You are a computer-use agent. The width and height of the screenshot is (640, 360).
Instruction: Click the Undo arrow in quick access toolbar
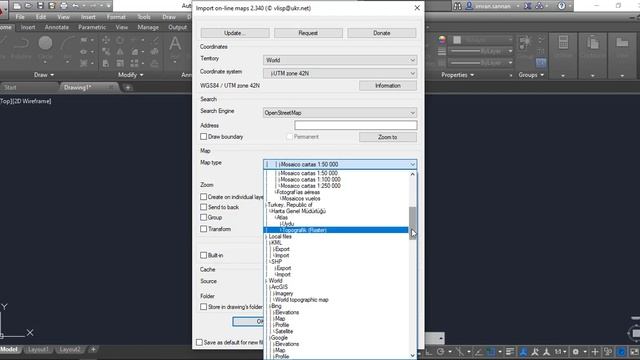[x=76, y=6]
